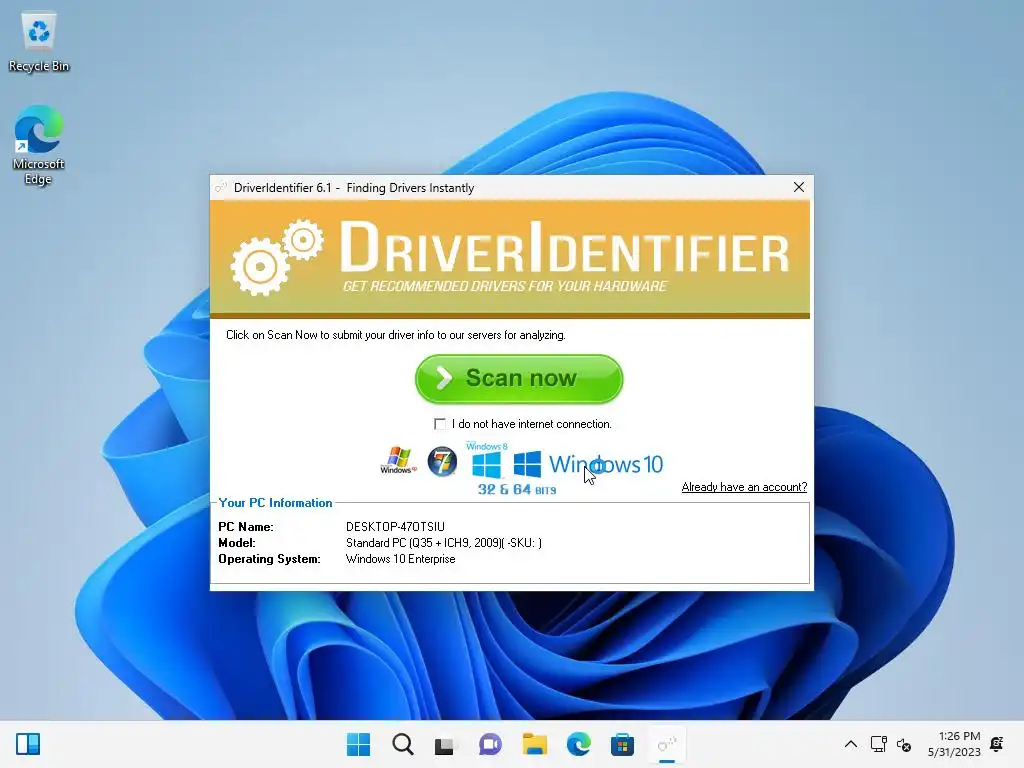Click the Windows 10 logo
Viewport: 1024px width, 768px height.
588,464
